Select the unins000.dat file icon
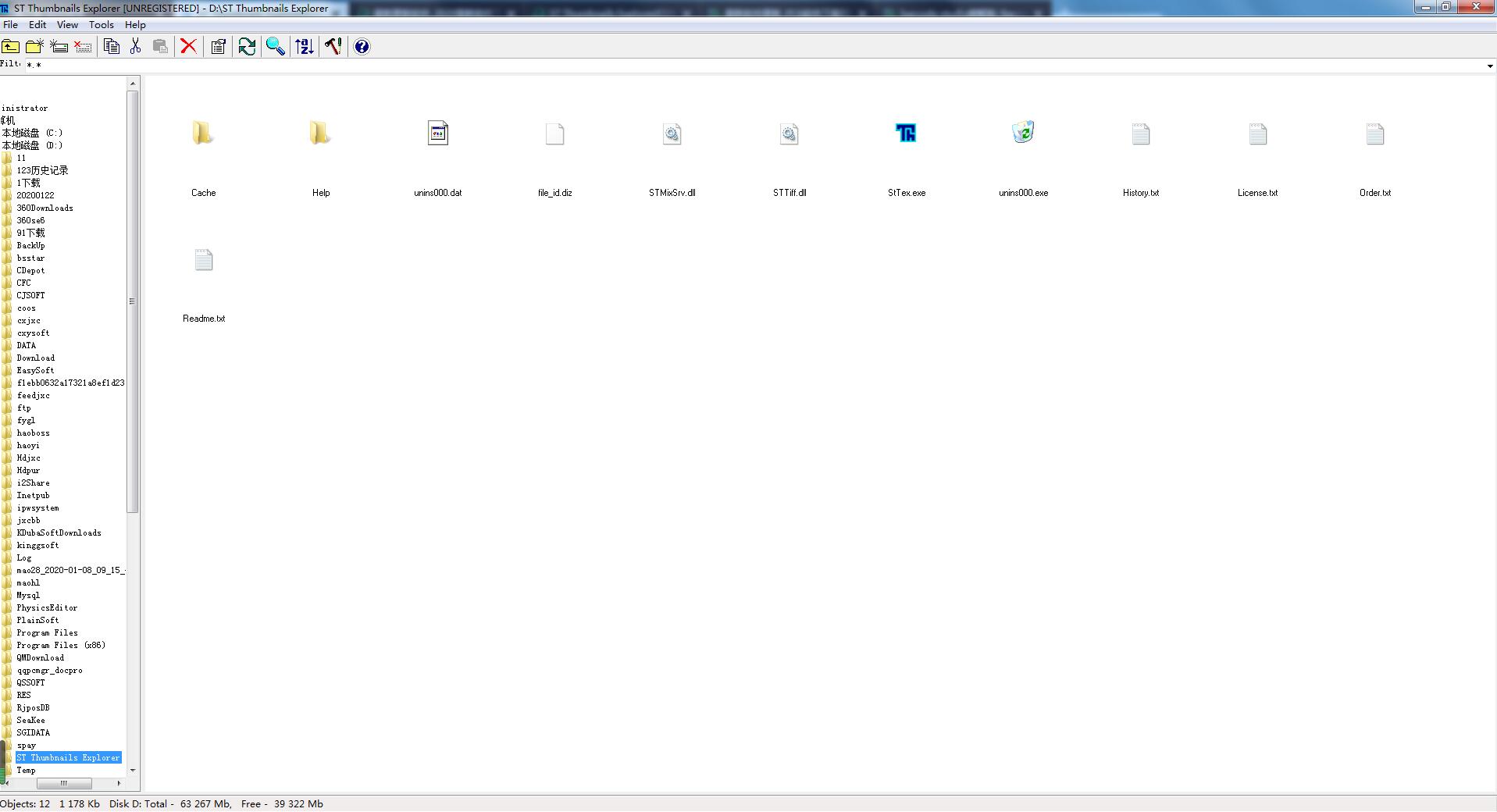The height and width of the screenshot is (812, 1497). click(438, 134)
